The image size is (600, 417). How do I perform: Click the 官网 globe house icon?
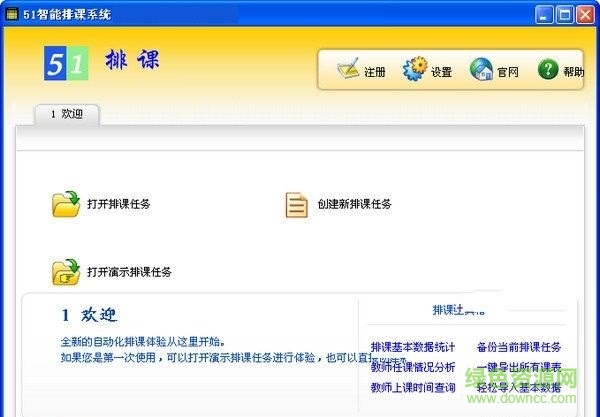pyautogui.click(x=481, y=69)
